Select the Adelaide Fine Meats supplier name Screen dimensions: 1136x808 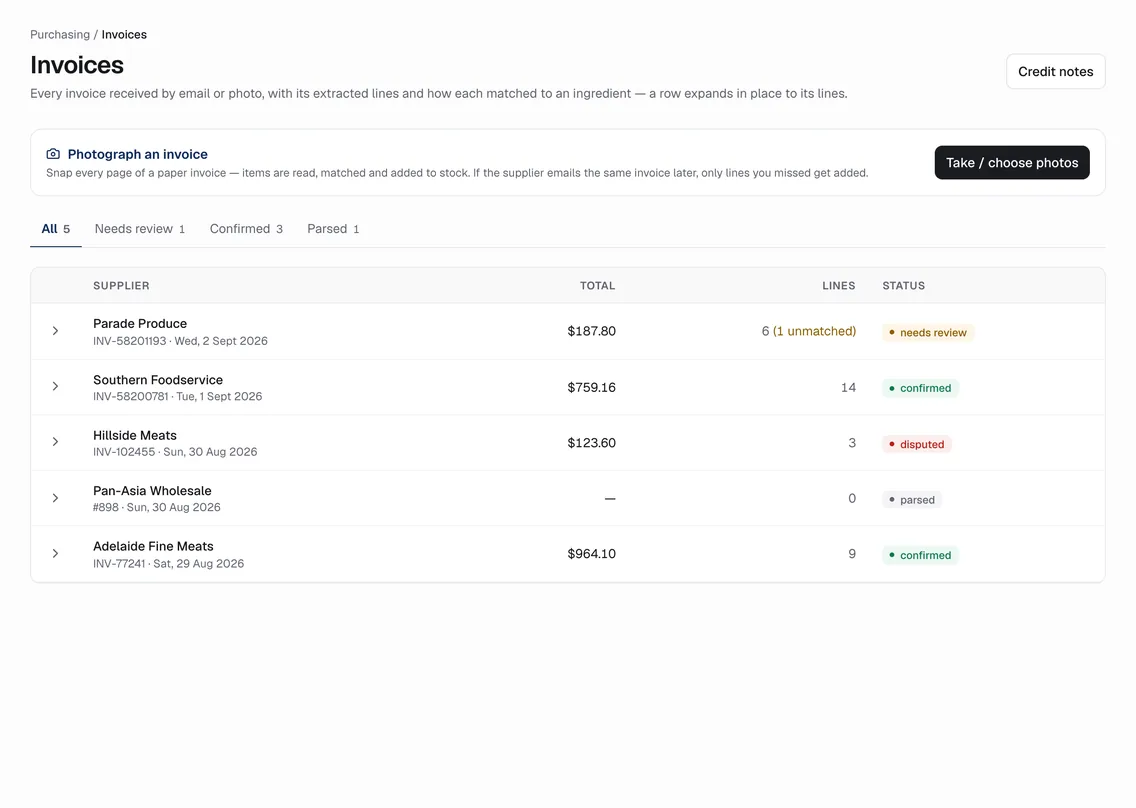click(154, 546)
